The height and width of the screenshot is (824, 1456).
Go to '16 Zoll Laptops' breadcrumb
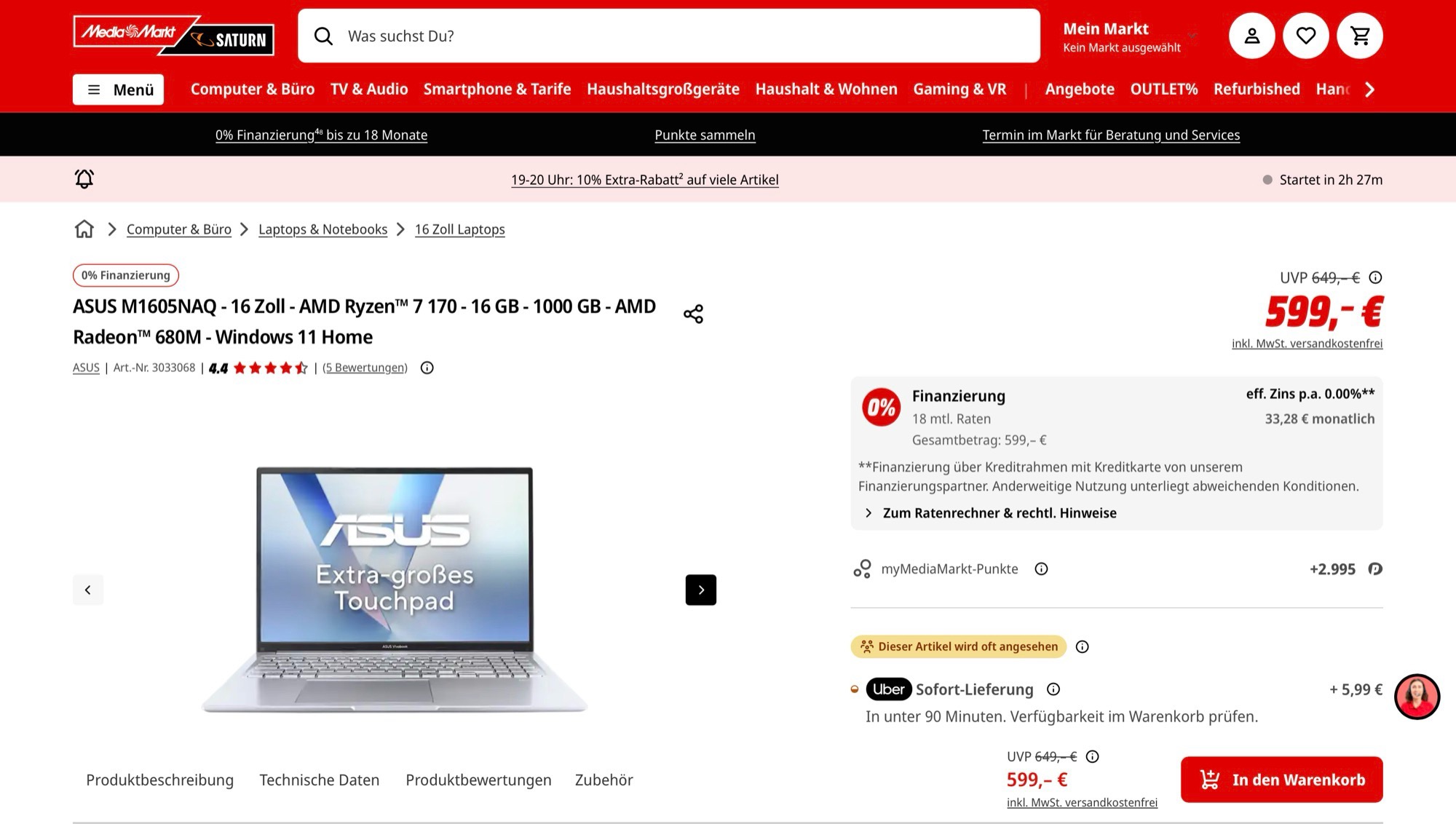460,229
